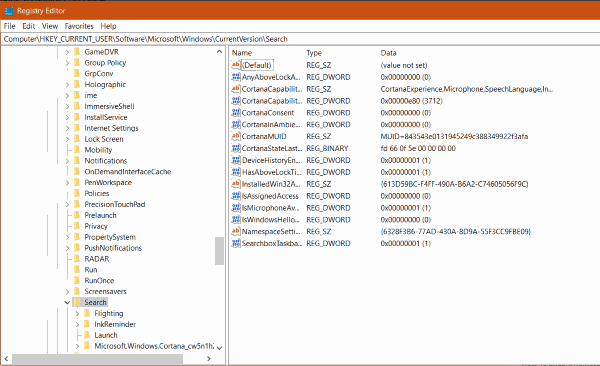Click the CortanaMUID string icon

[x=236, y=136]
